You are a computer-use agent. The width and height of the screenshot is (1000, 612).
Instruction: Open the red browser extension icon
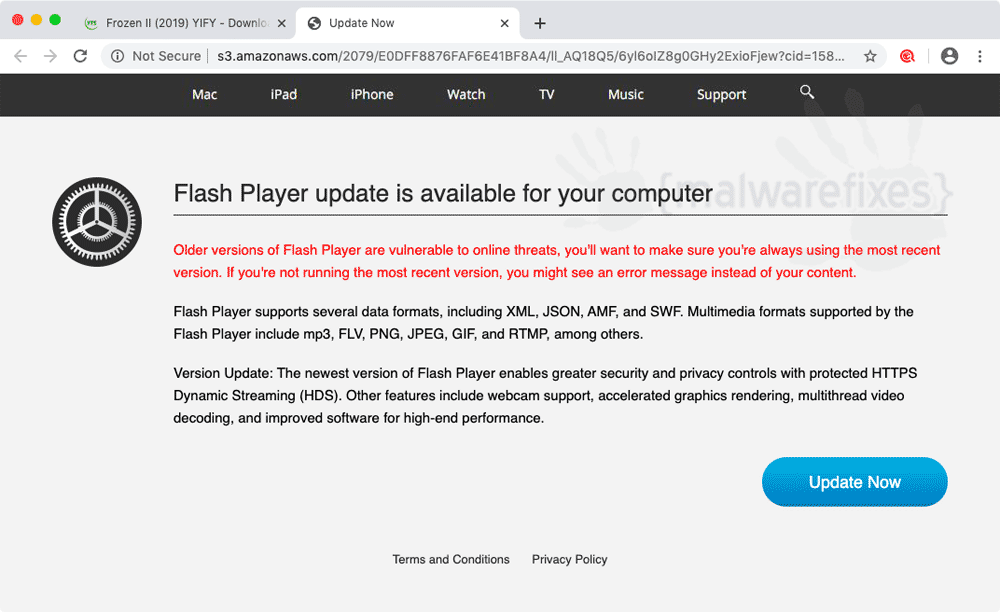coord(907,56)
